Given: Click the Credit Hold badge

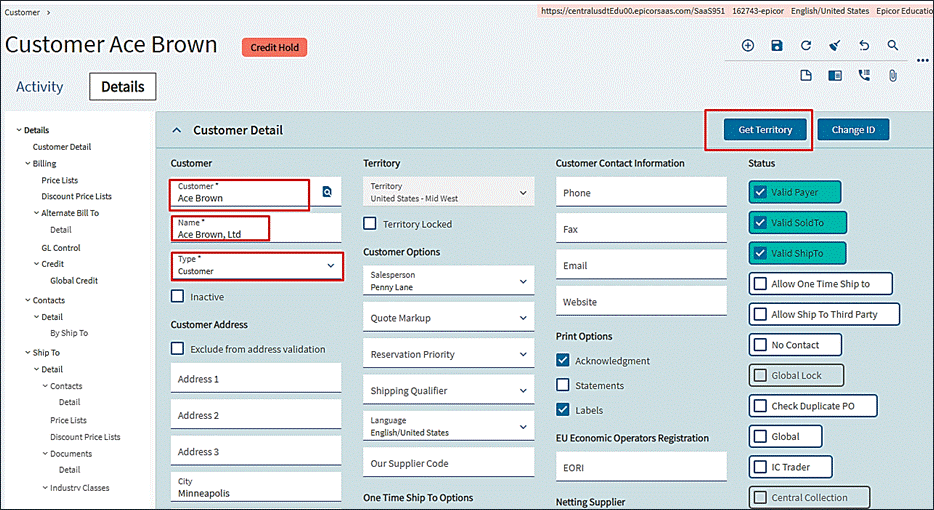Looking at the screenshot, I should pos(274,47).
